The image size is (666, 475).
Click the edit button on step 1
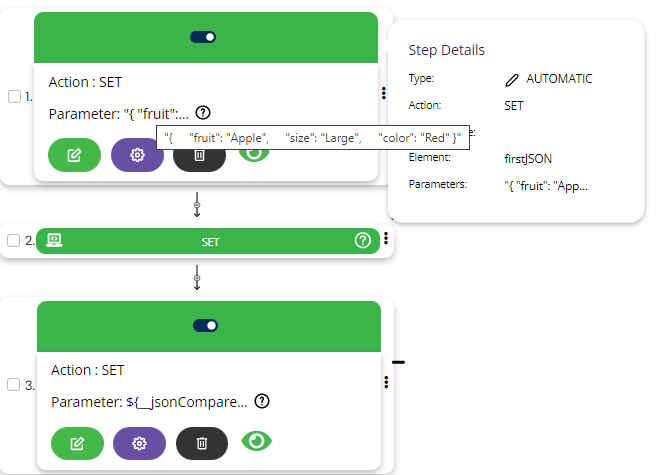click(x=74, y=155)
